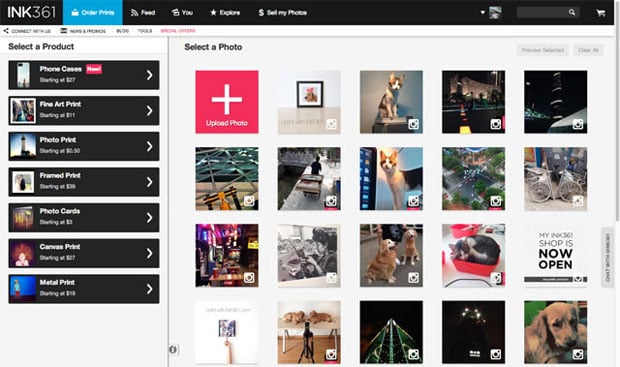Select the Order Prints tab

tap(93, 13)
